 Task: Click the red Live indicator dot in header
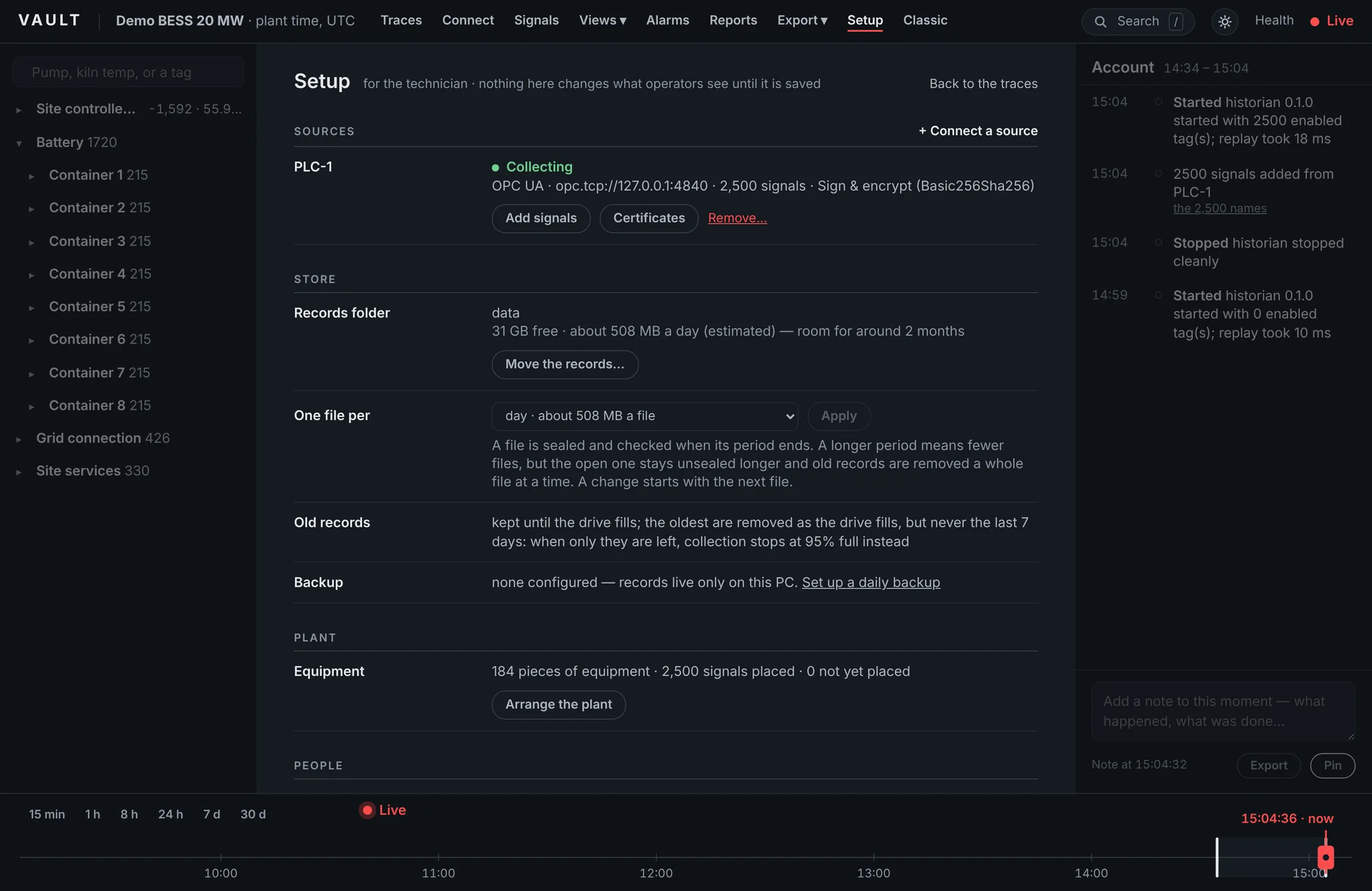tap(1314, 21)
